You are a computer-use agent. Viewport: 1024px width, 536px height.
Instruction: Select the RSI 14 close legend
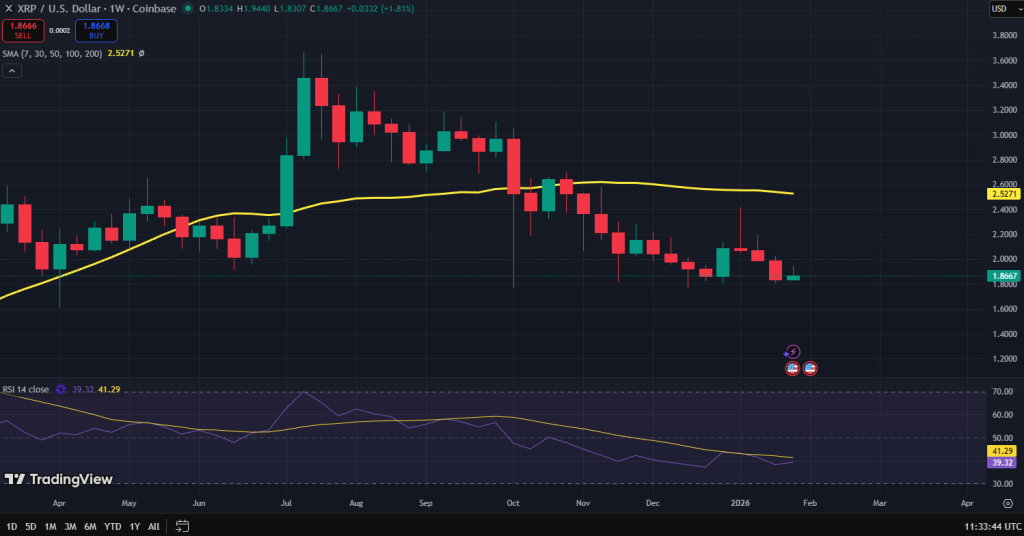(x=26, y=389)
